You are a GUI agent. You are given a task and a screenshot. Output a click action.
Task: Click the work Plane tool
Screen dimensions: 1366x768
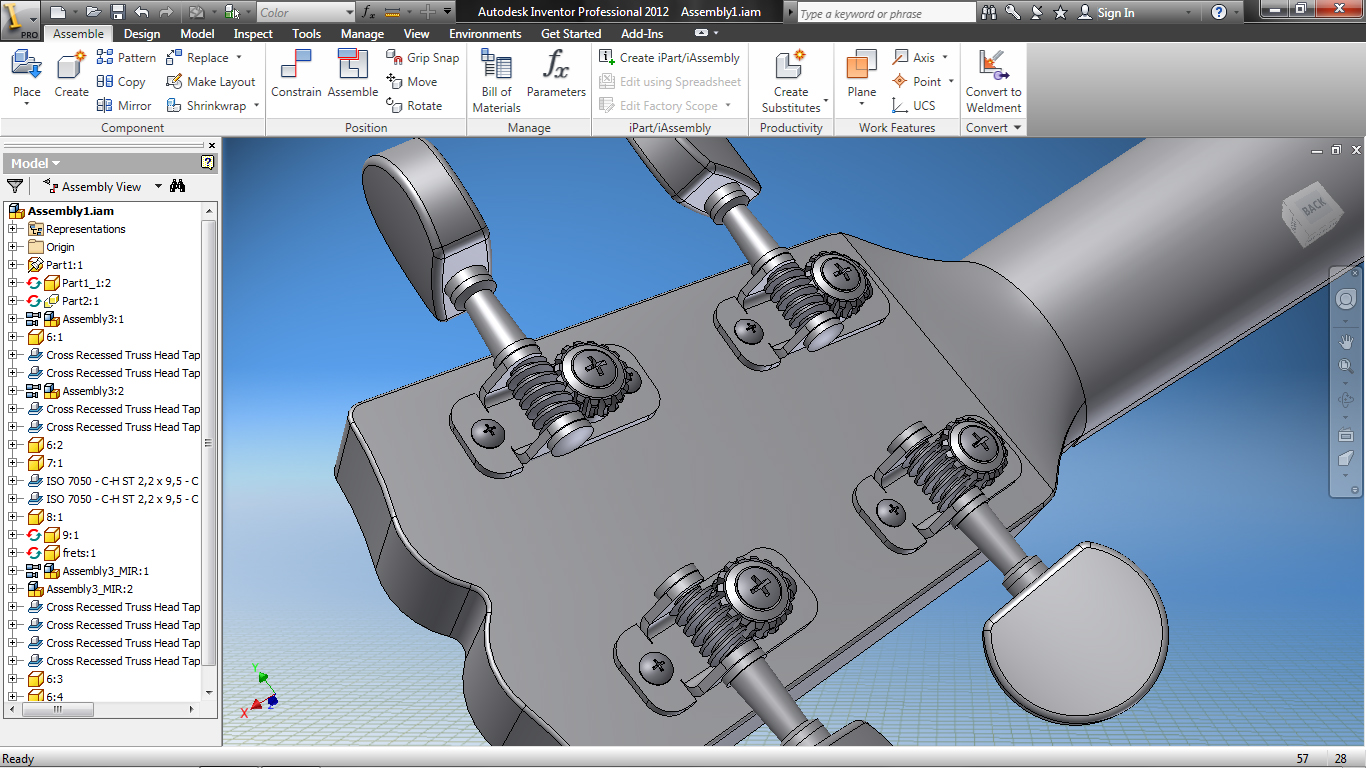click(x=862, y=77)
